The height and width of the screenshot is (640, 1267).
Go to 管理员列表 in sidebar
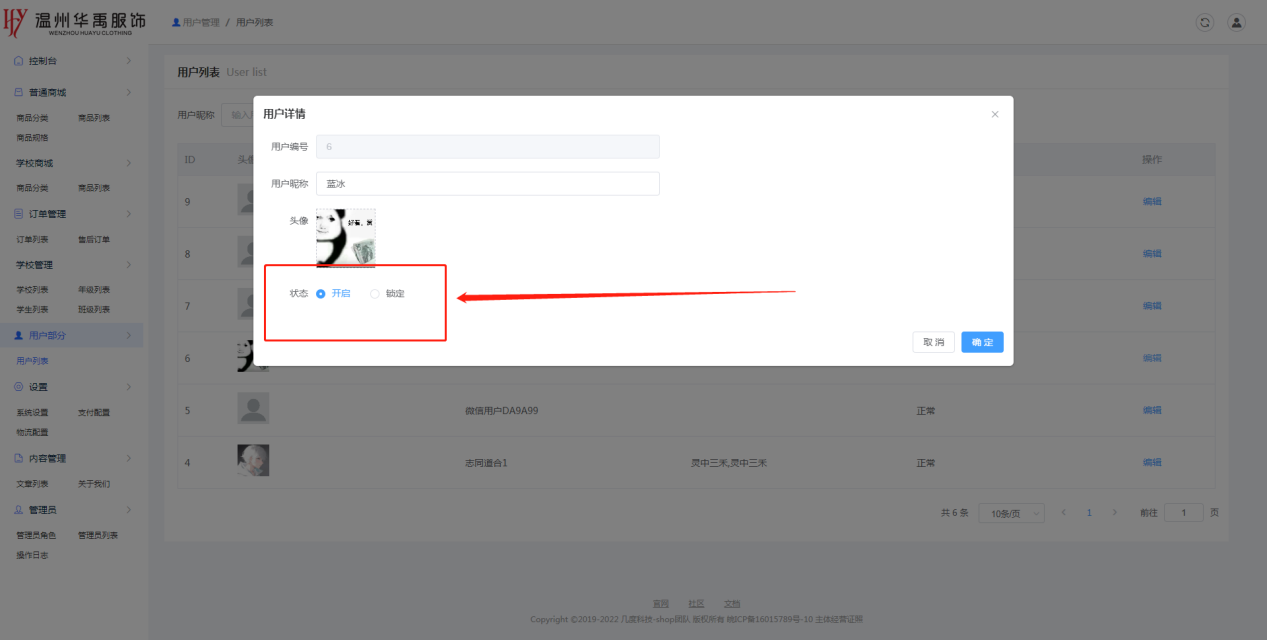pyautogui.click(x=98, y=535)
